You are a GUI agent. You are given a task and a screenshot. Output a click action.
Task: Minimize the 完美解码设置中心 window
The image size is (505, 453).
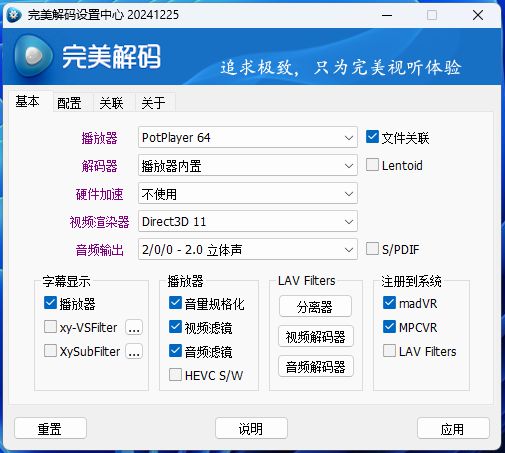point(387,15)
